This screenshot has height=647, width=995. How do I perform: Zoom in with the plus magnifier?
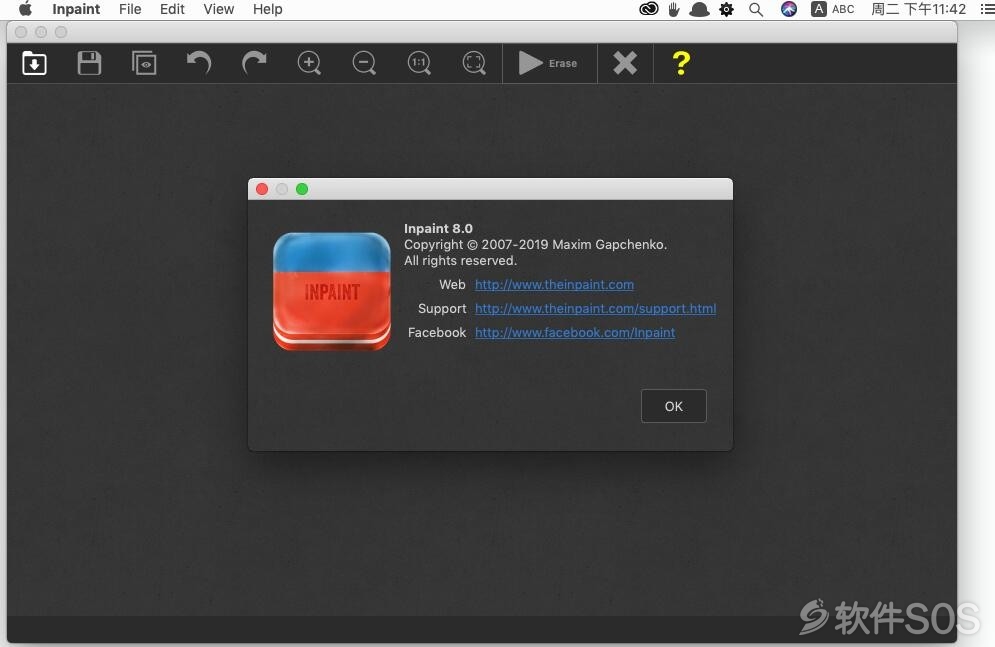click(309, 63)
